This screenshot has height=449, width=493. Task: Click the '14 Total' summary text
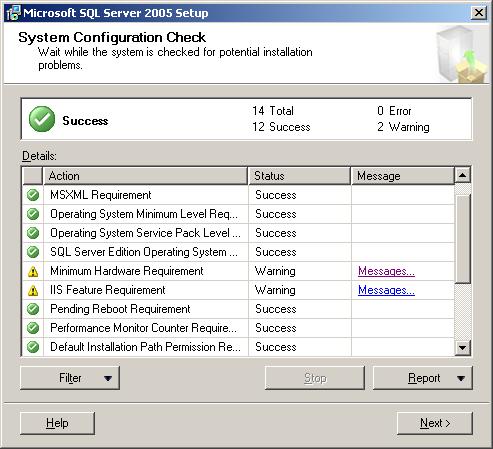273,111
